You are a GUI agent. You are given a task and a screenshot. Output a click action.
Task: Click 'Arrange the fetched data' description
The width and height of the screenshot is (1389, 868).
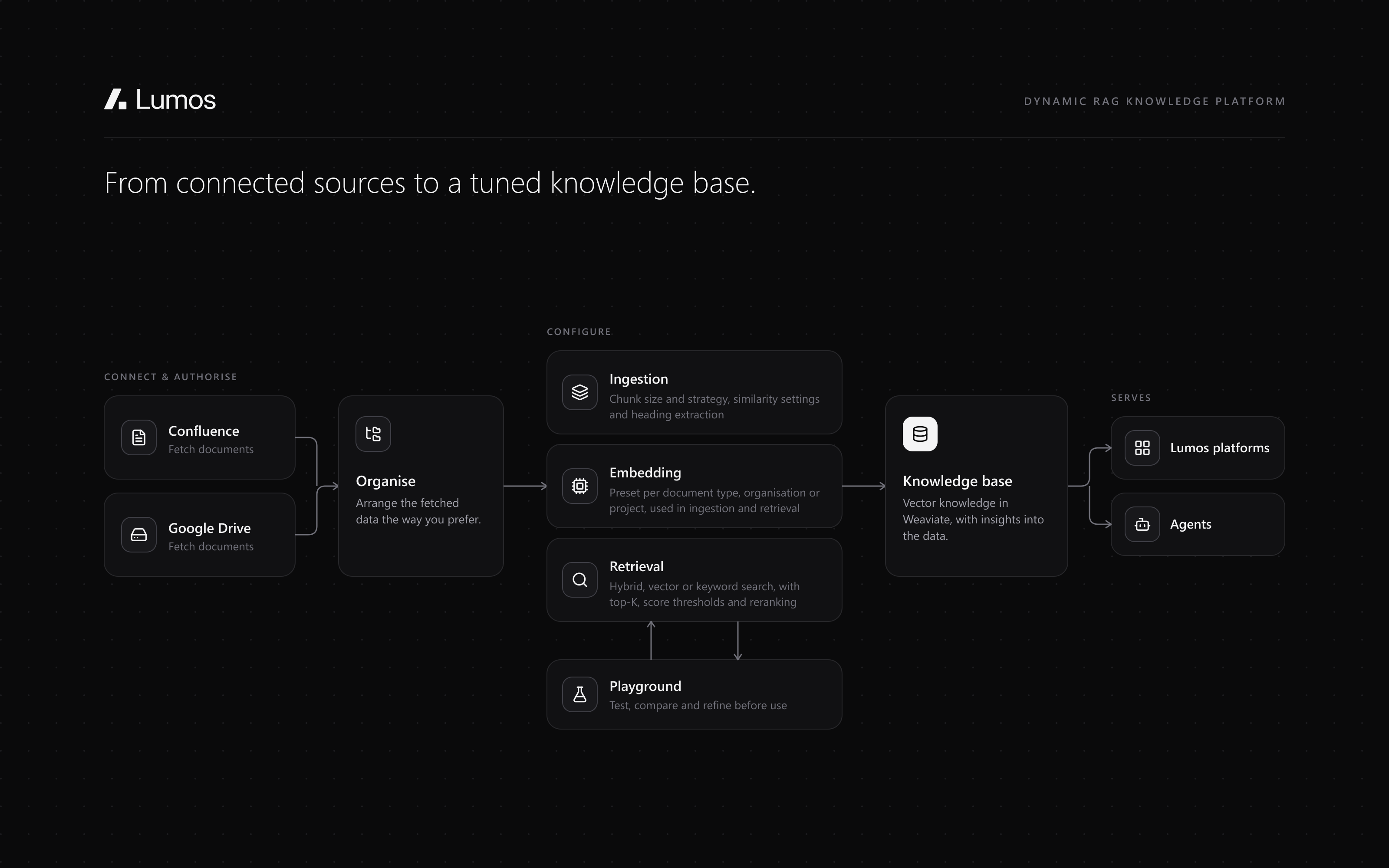418,511
